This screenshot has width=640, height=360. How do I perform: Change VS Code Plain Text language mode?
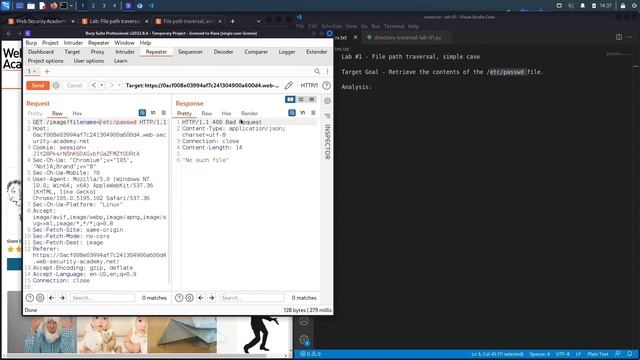coord(598,354)
